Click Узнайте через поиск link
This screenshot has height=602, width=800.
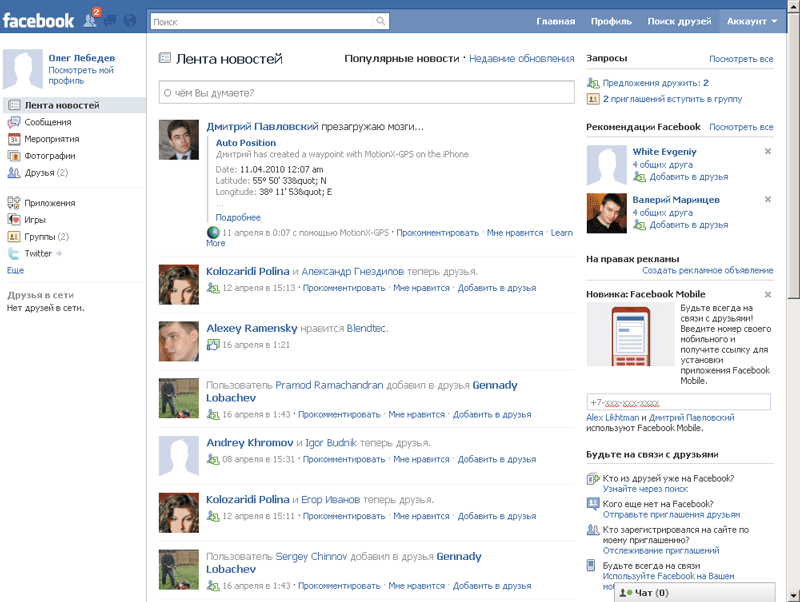click(x=645, y=489)
